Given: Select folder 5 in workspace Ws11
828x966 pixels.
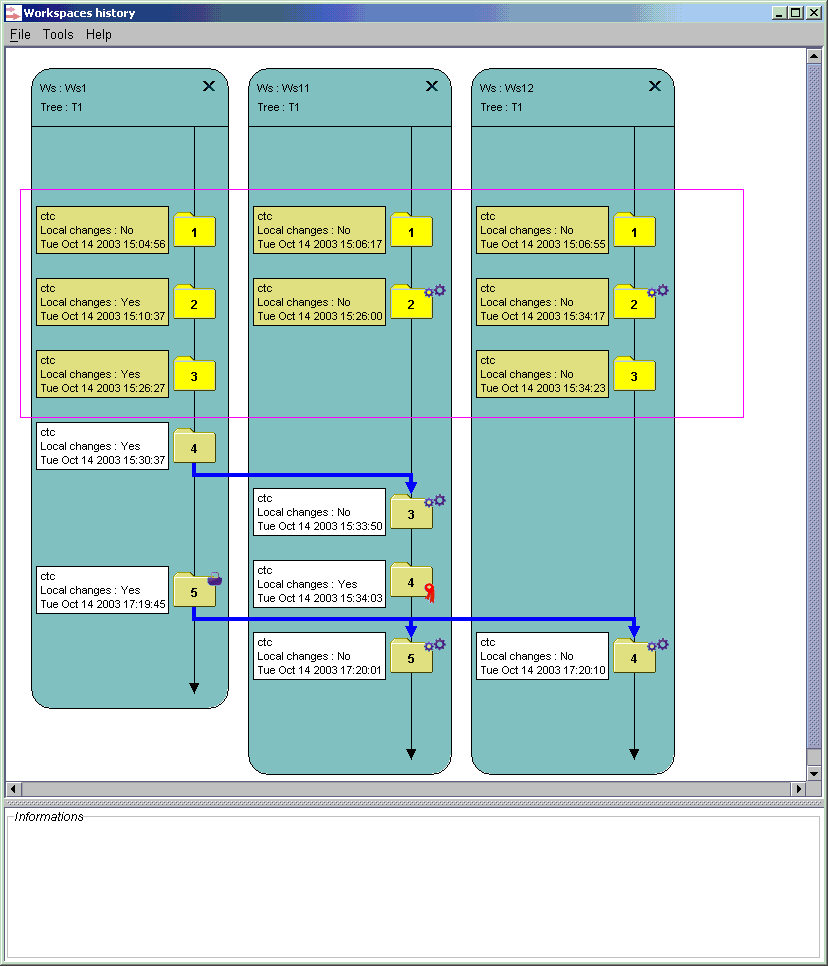Looking at the screenshot, I should pyautogui.click(x=411, y=656).
